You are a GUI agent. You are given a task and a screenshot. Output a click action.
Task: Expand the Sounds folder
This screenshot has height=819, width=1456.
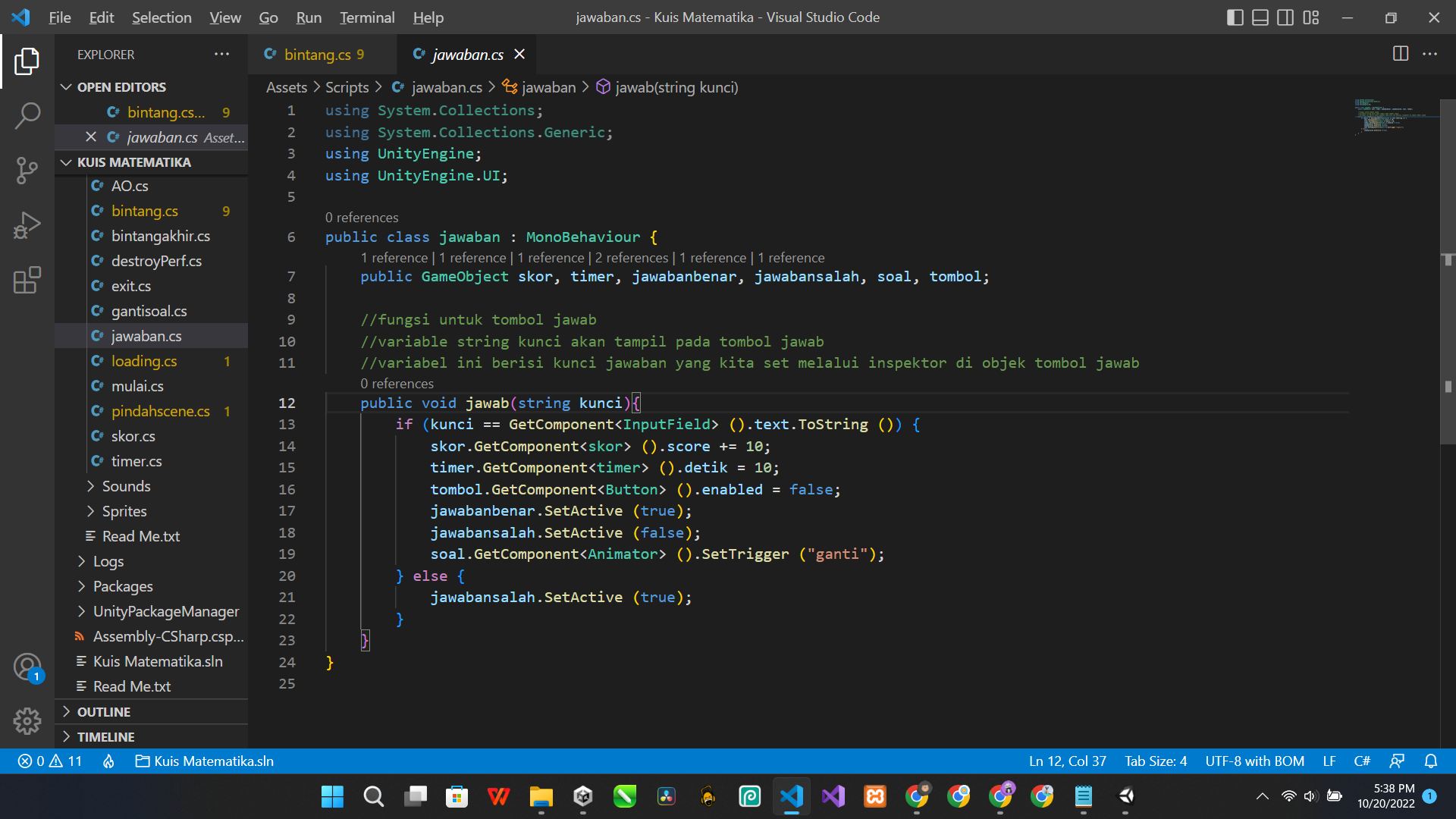[126, 486]
